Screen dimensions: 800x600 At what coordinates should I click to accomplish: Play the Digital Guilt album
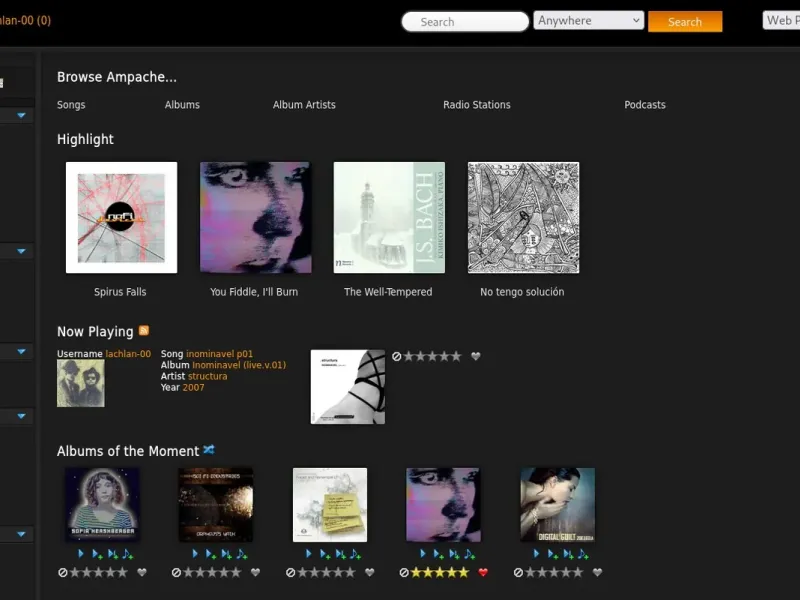point(536,554)
